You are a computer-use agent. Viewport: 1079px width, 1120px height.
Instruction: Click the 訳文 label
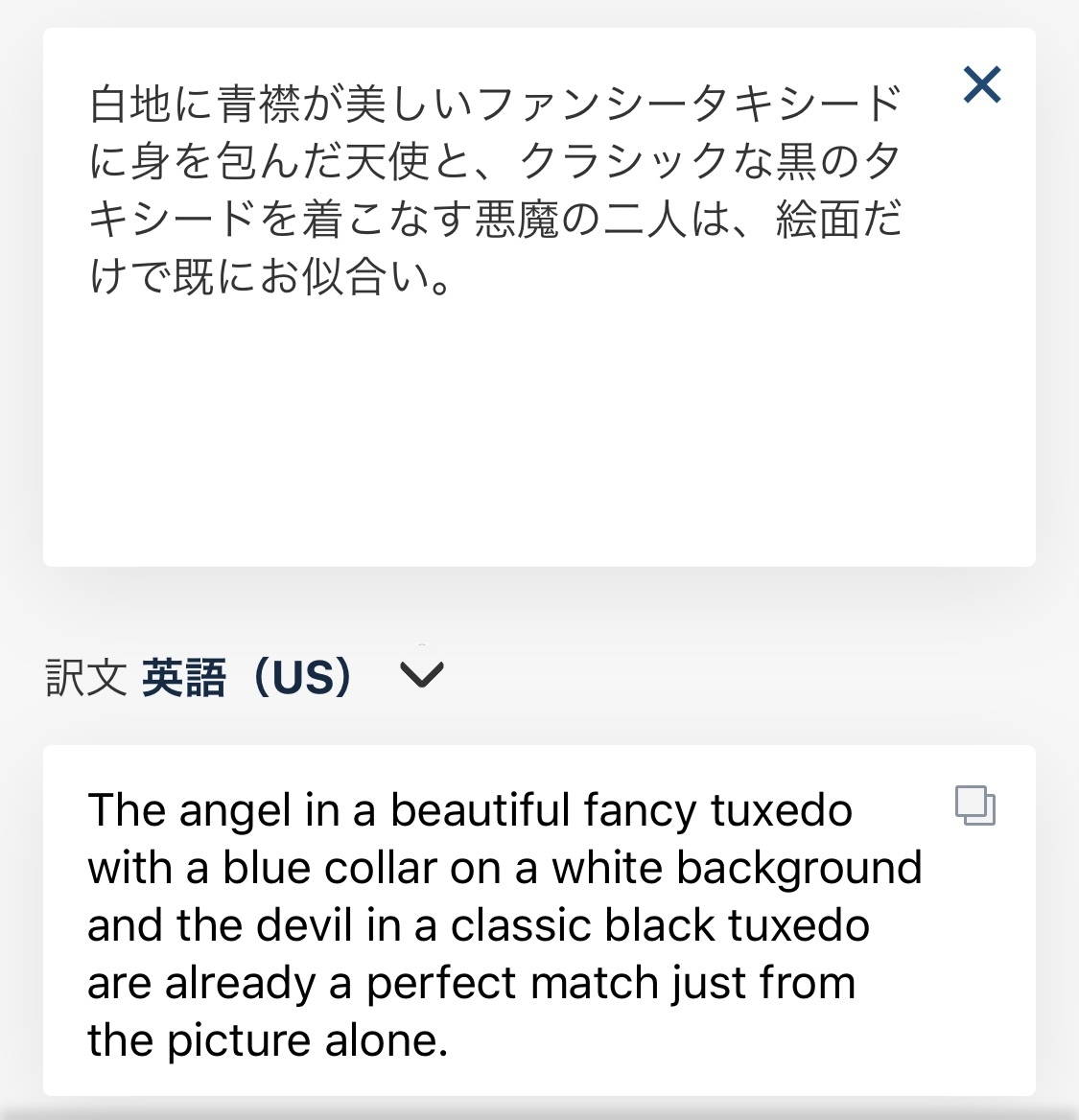tap(85, 678)
